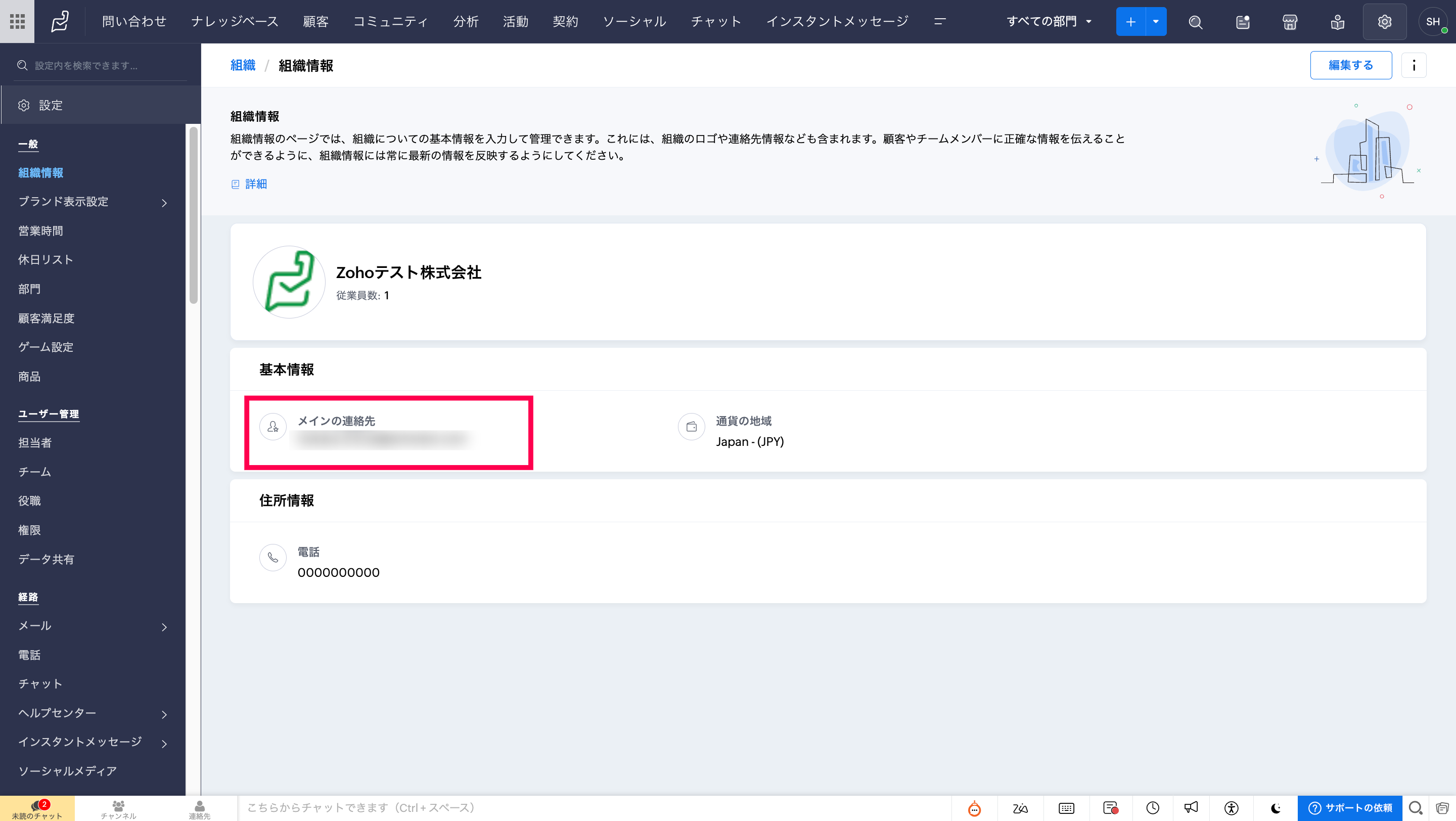
Task: Open the 問い合わせ tab
Action: (134, 21)
